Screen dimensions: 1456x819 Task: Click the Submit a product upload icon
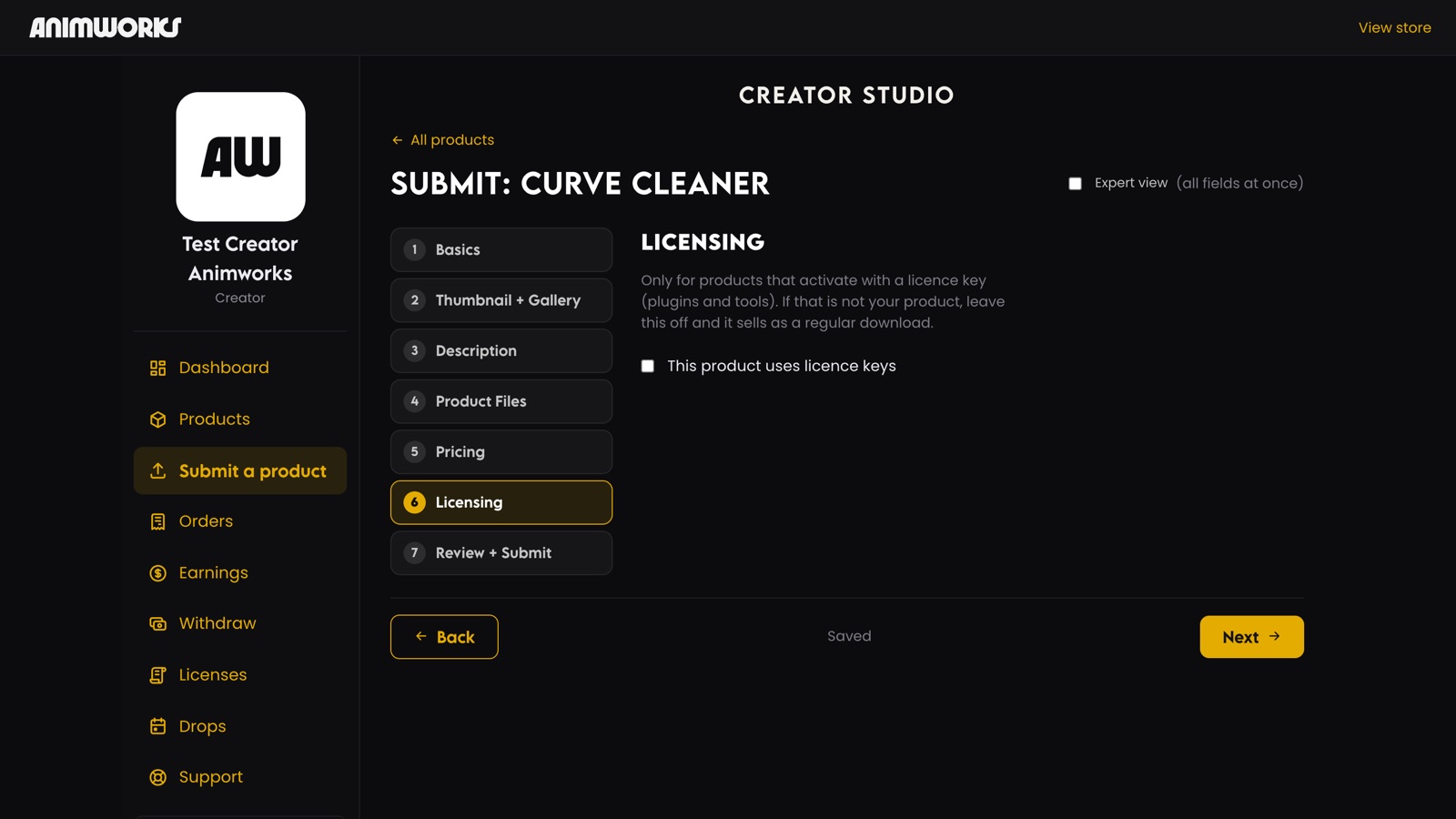click(157, 470)
